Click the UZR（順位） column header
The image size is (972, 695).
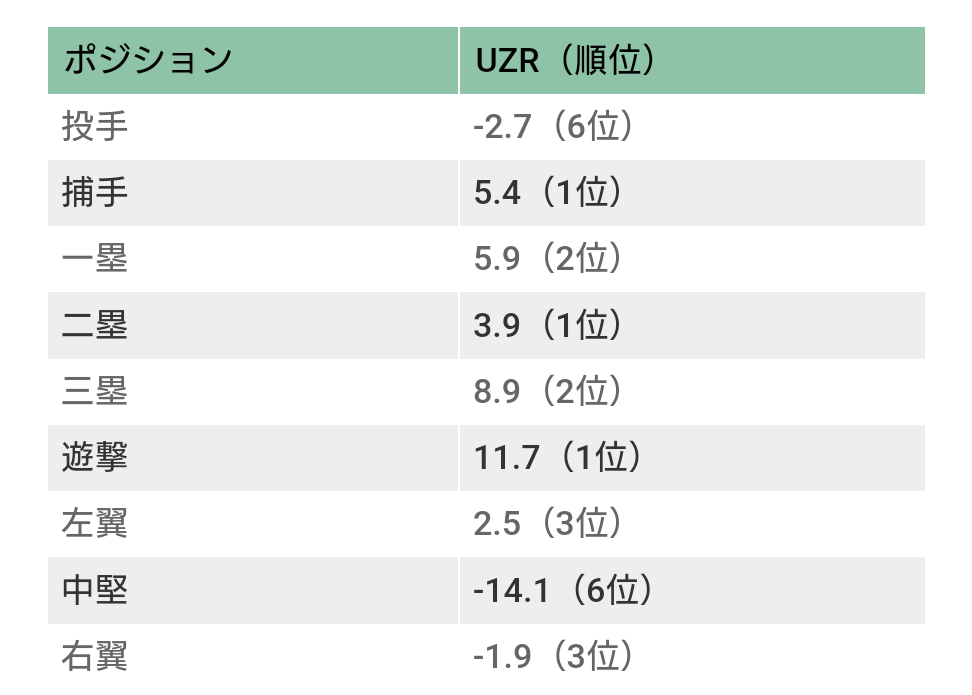pyautogui.click(x=692, y=60)
